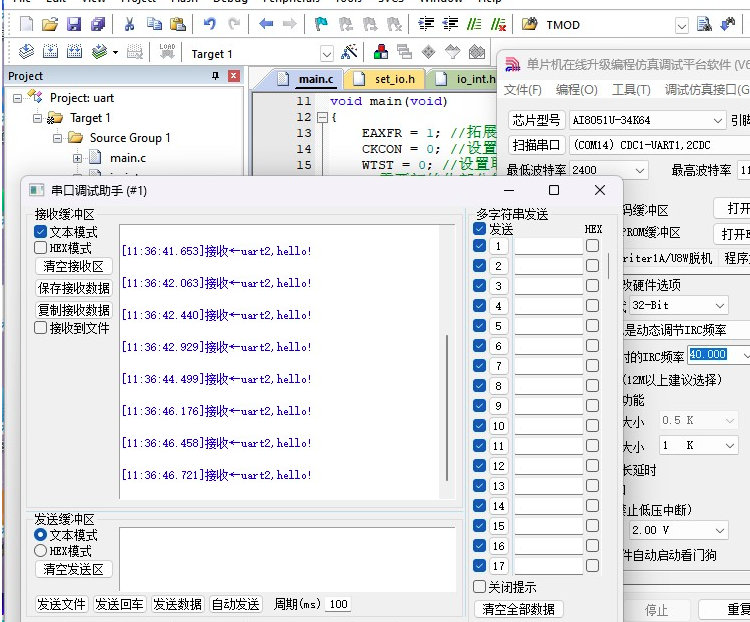Enable HEX模式 checkbox in receive buffer
The height and width of the screenshot is (622, 750).
[41, 248]
